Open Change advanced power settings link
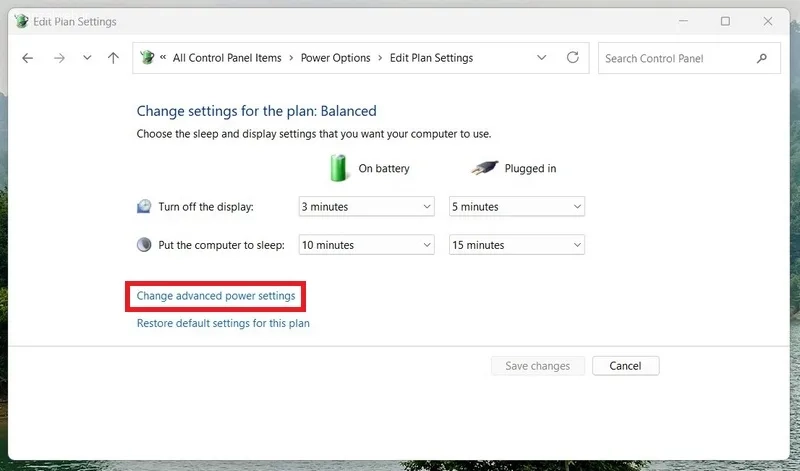The width and height of the screenshot is (800, 471). (x=216, y=296)
